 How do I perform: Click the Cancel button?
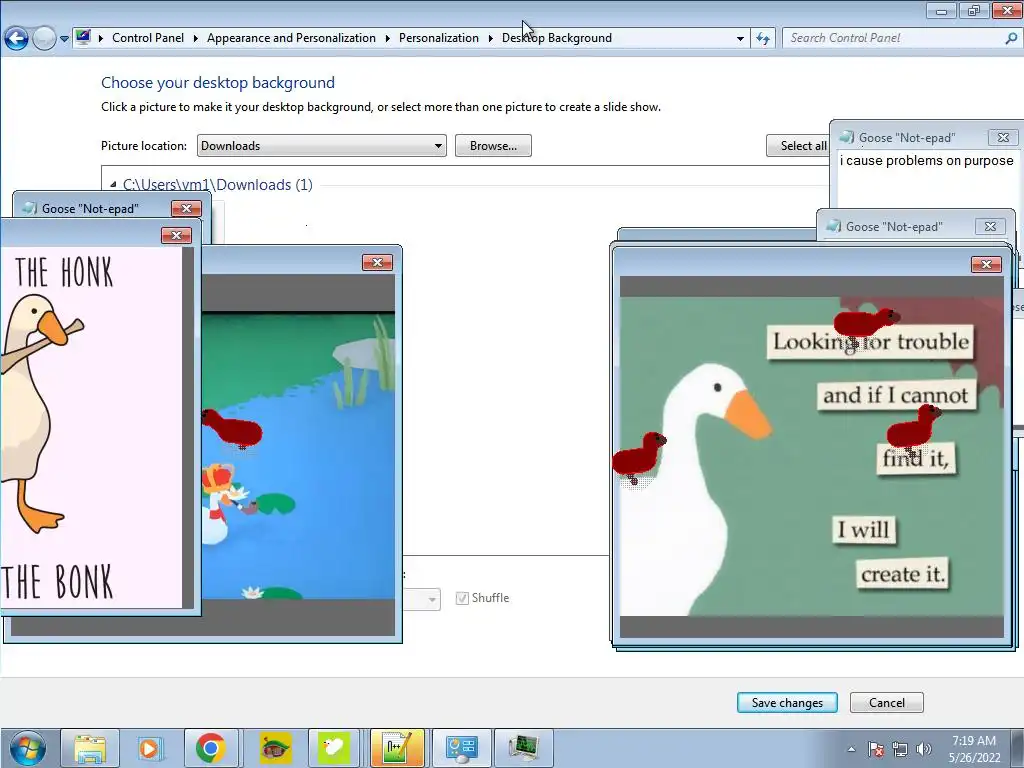tap(886, 703)
